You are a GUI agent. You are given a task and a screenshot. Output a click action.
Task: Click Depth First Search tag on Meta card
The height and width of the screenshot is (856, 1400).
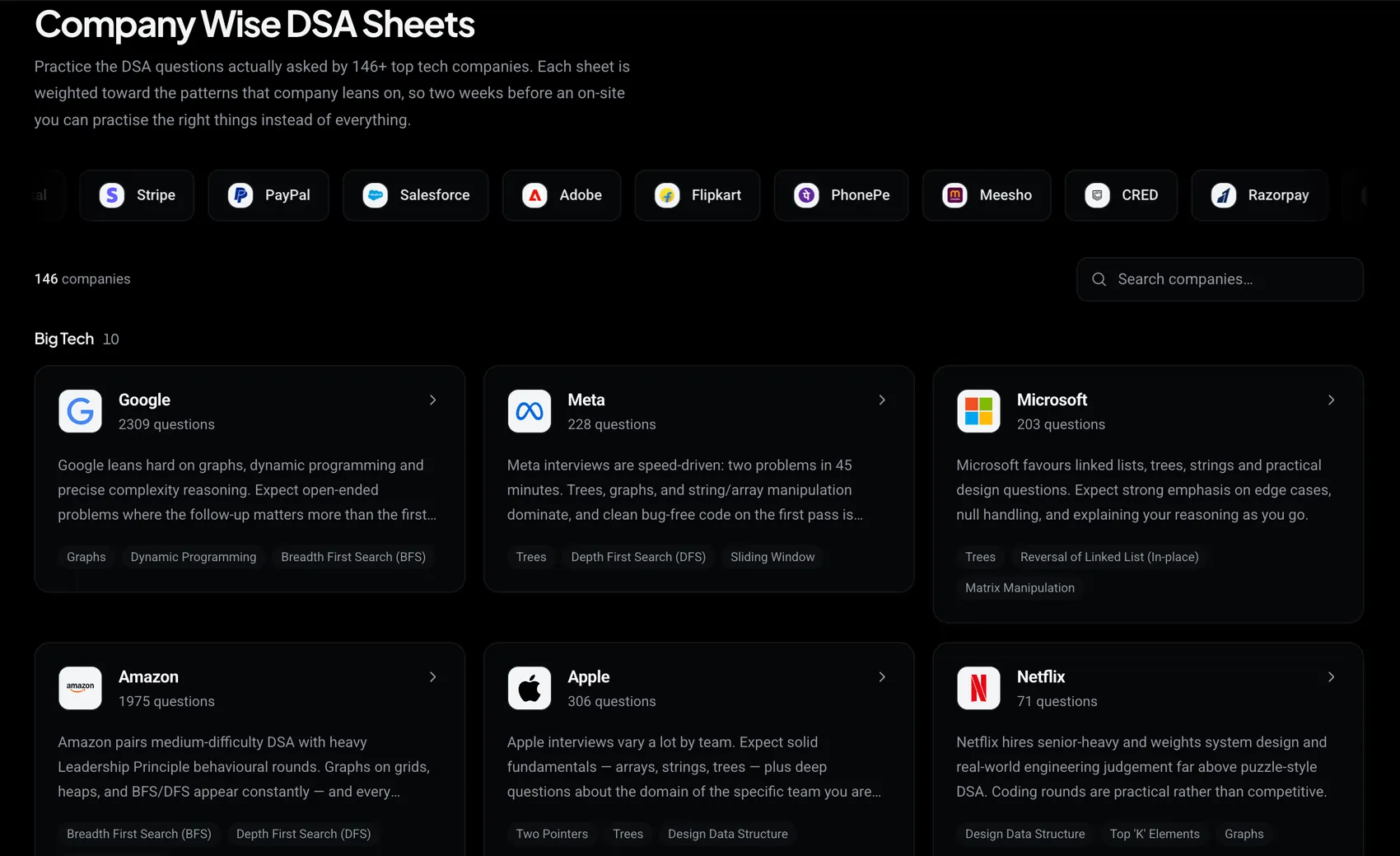[x=638, y=557]
